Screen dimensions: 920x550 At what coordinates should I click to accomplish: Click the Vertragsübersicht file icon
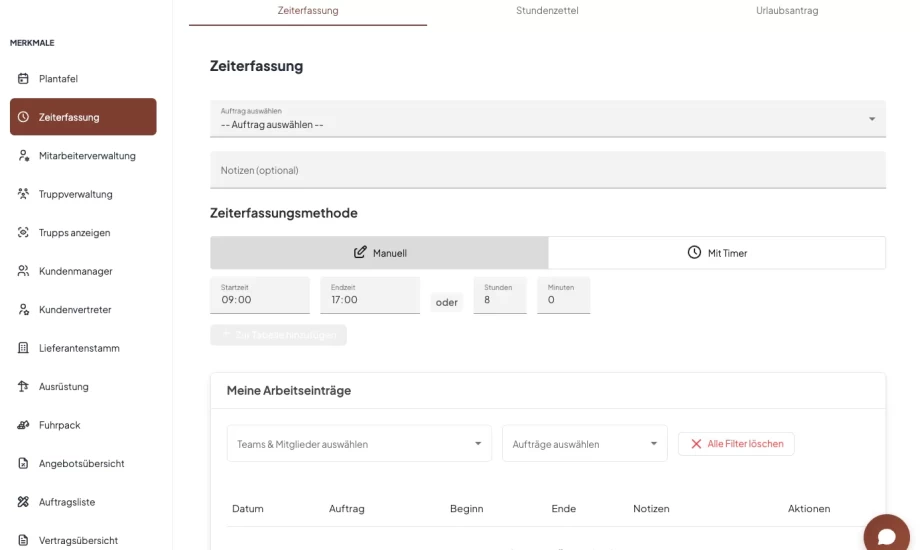[x=23, y=540]
